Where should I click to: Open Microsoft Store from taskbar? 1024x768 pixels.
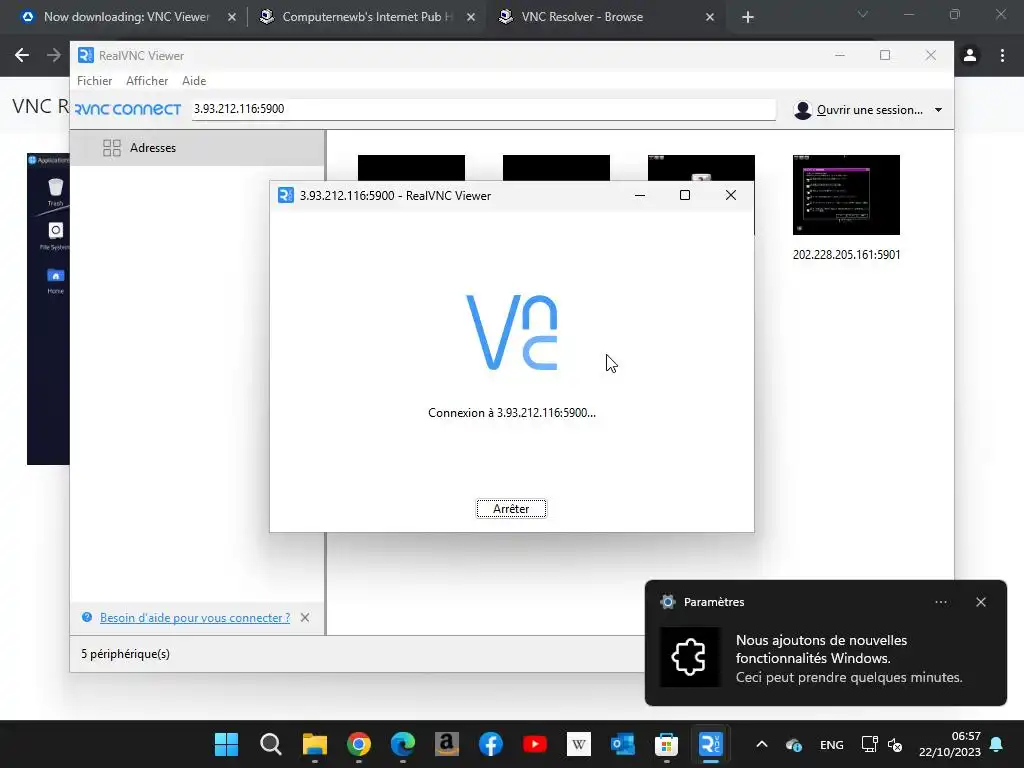click(x=666, y=744)
